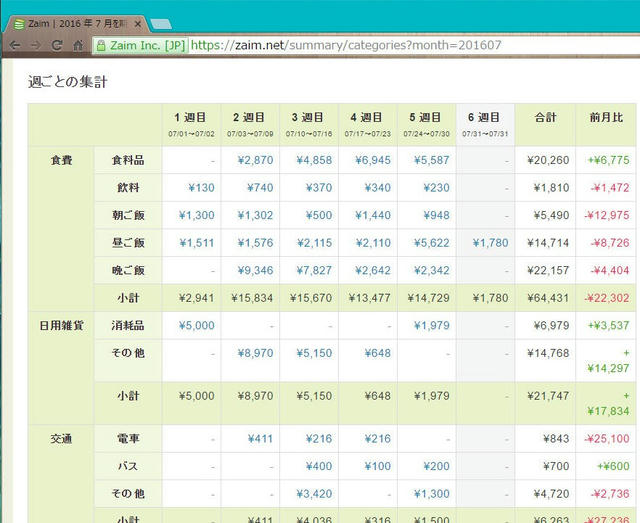Open バス week 4 amount ¥100
This screenshot has width=640, height=523.
tap(378, 466)
